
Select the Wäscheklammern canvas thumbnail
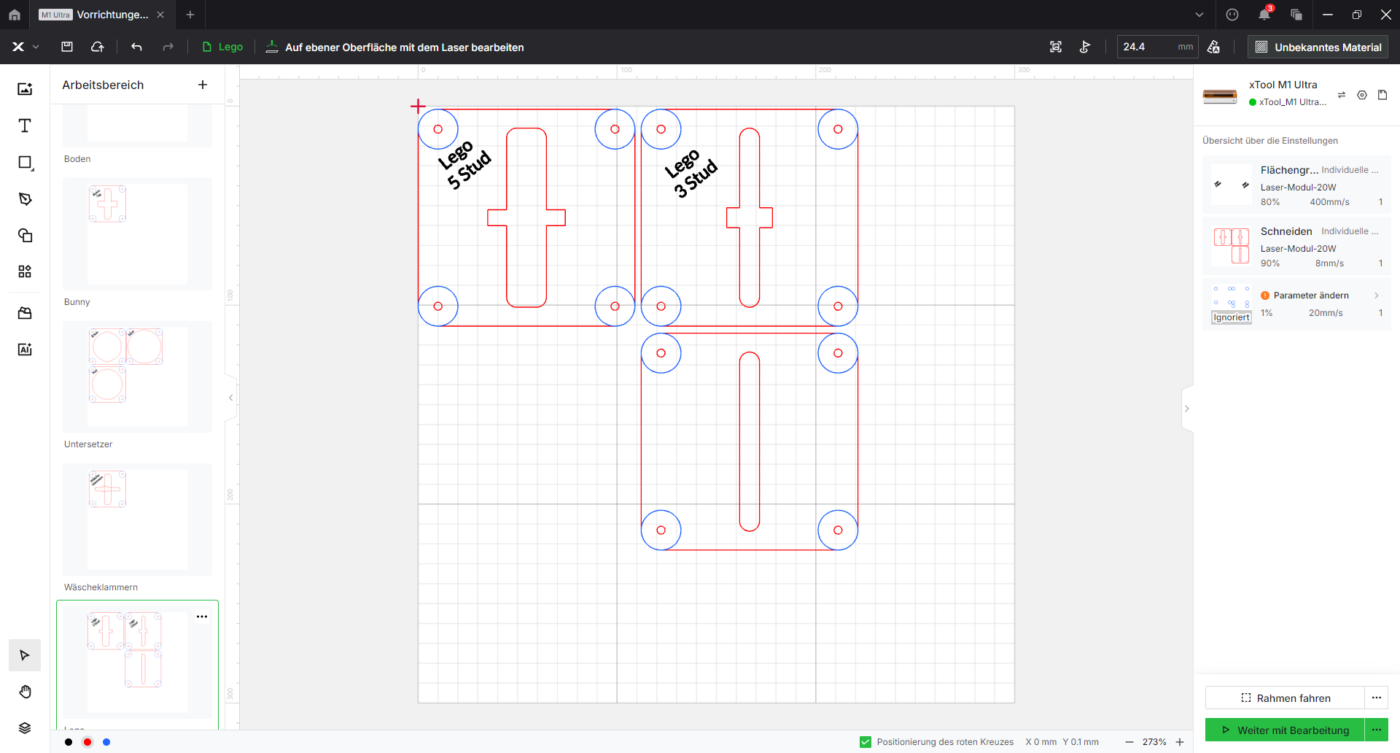pos(137,519)
